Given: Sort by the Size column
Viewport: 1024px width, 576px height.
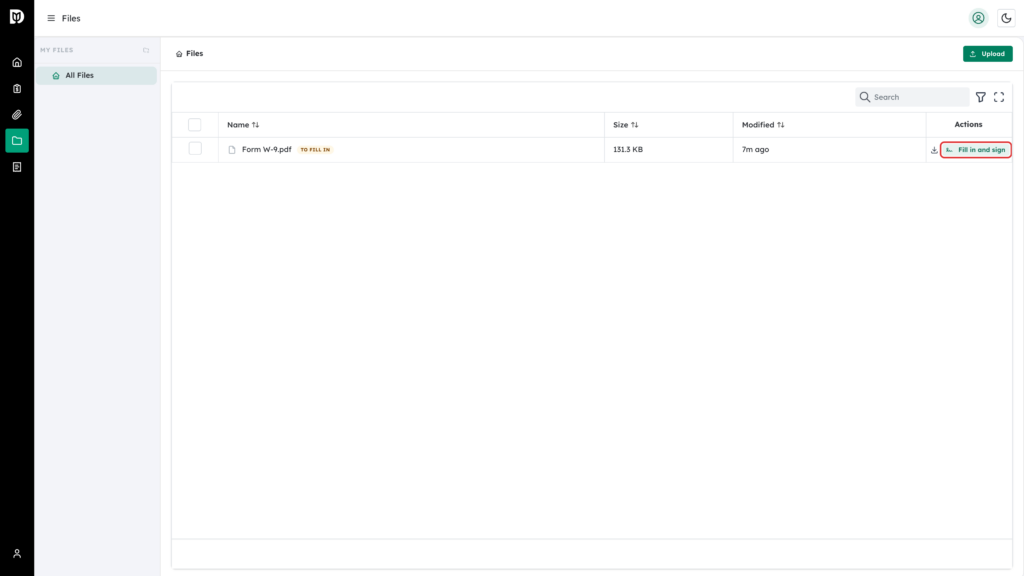Looking at the screenshot, I should [x=626, y=125].
